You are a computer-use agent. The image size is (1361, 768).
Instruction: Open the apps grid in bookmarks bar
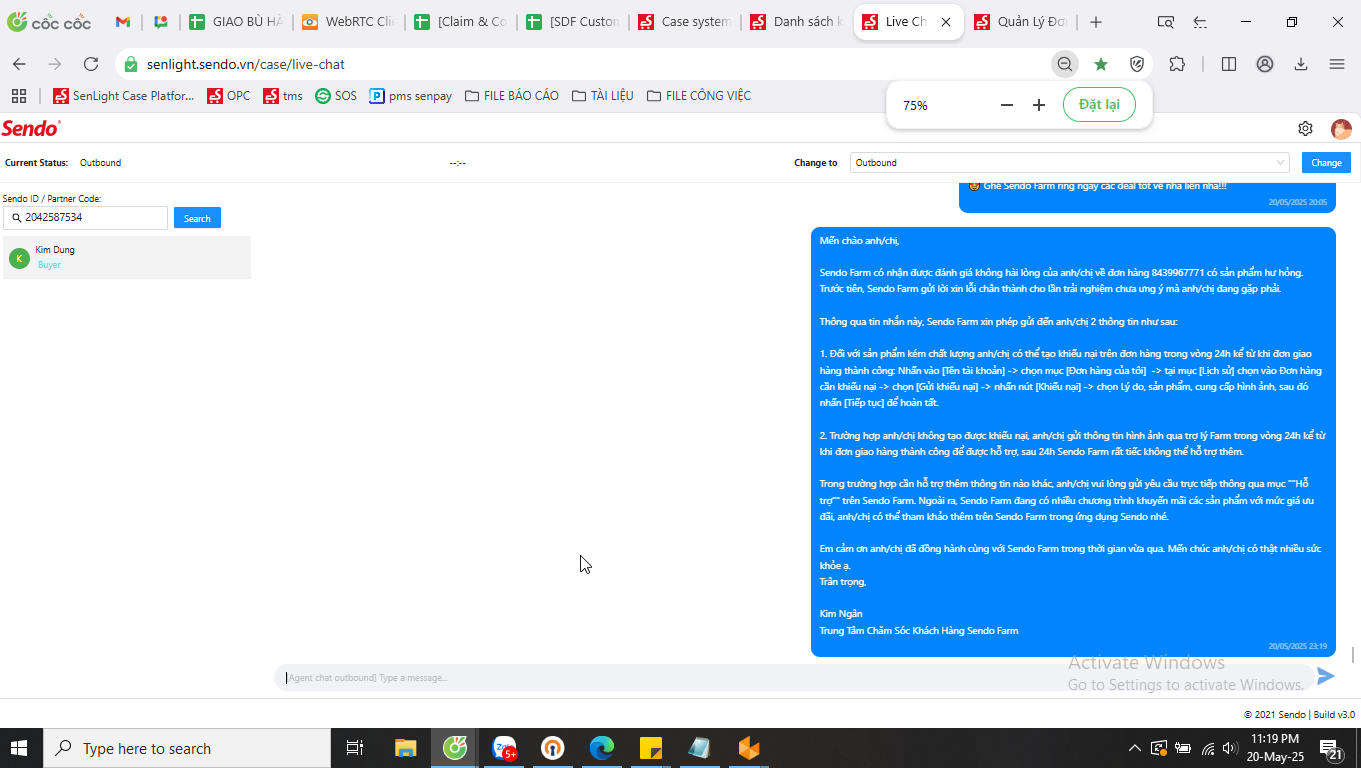[18, 96]
